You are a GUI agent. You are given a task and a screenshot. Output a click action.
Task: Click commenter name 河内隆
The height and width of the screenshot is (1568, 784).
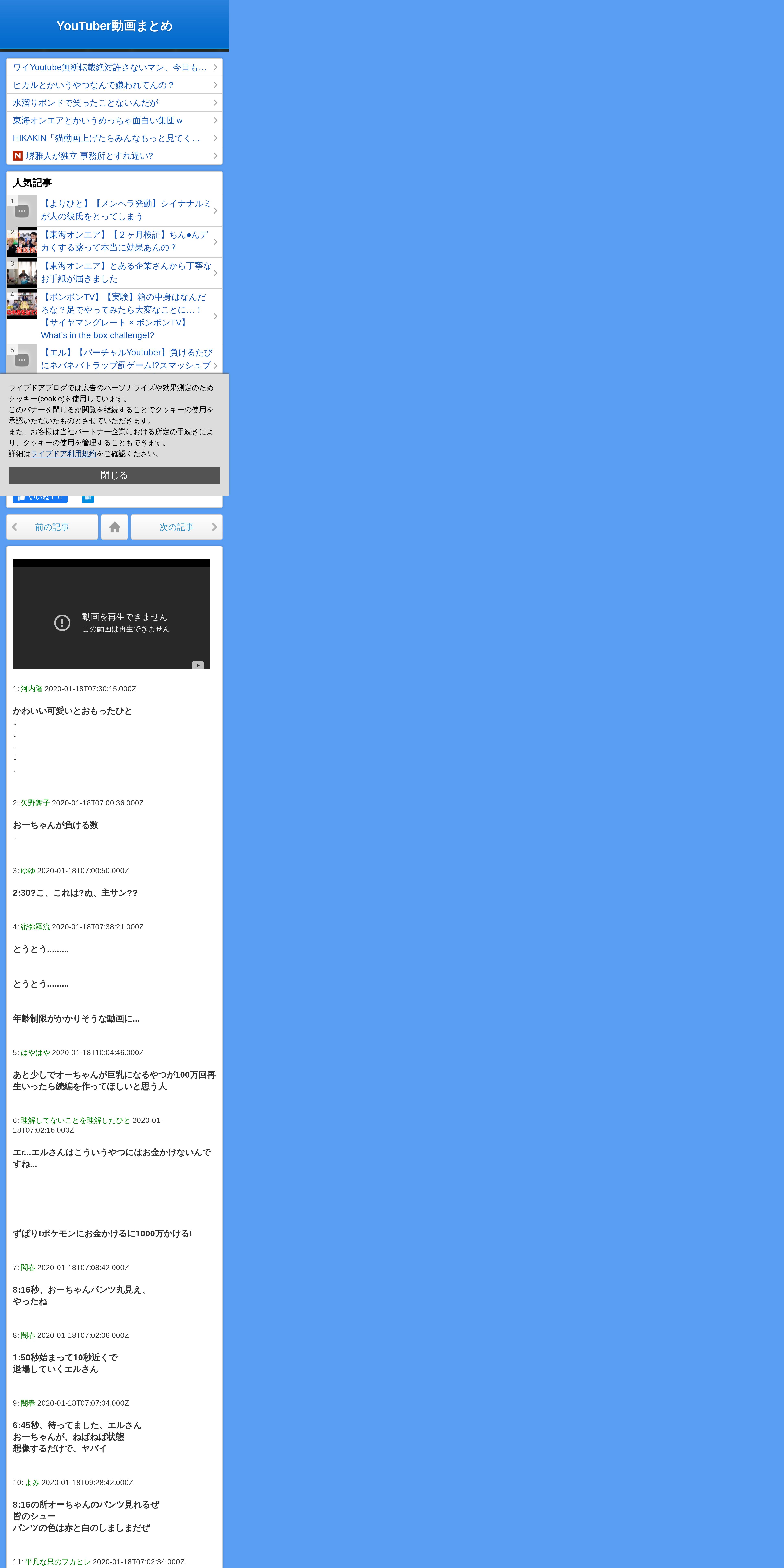pos(32,688)
